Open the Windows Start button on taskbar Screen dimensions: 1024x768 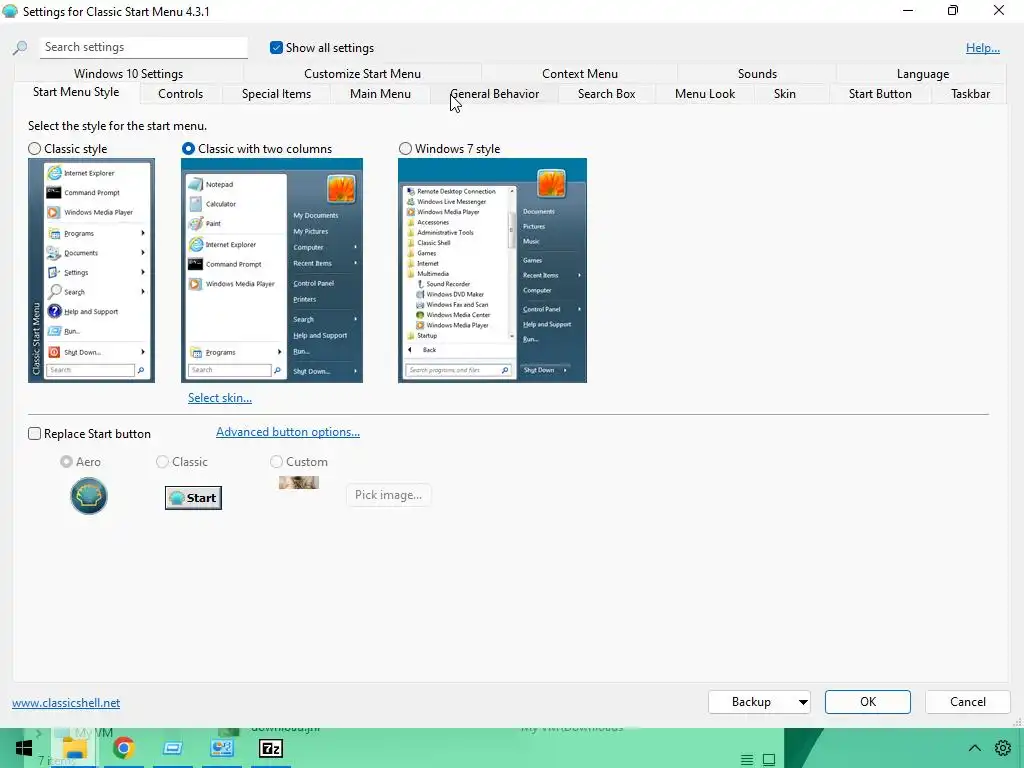click(24, 748)
